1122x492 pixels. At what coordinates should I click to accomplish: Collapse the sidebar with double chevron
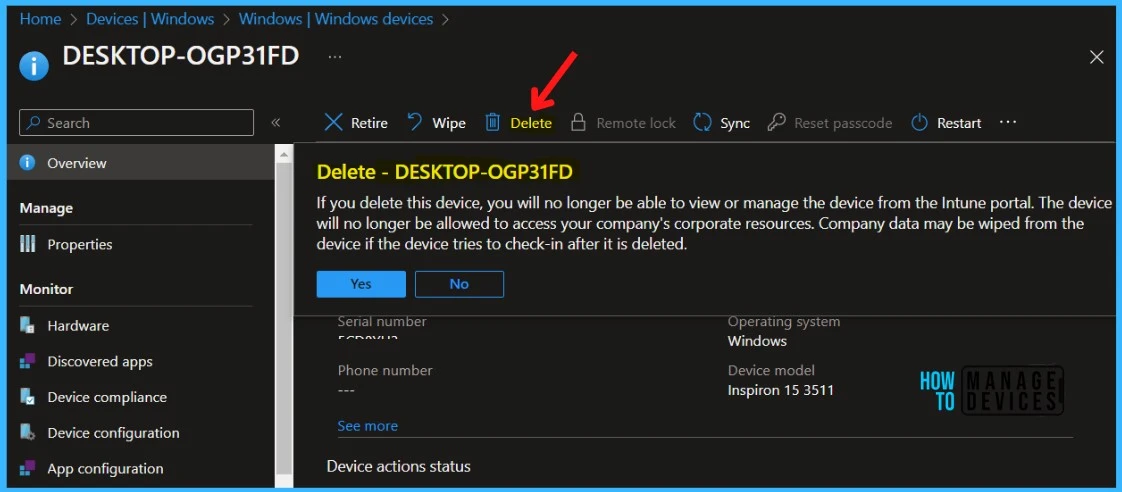point(275,123)
